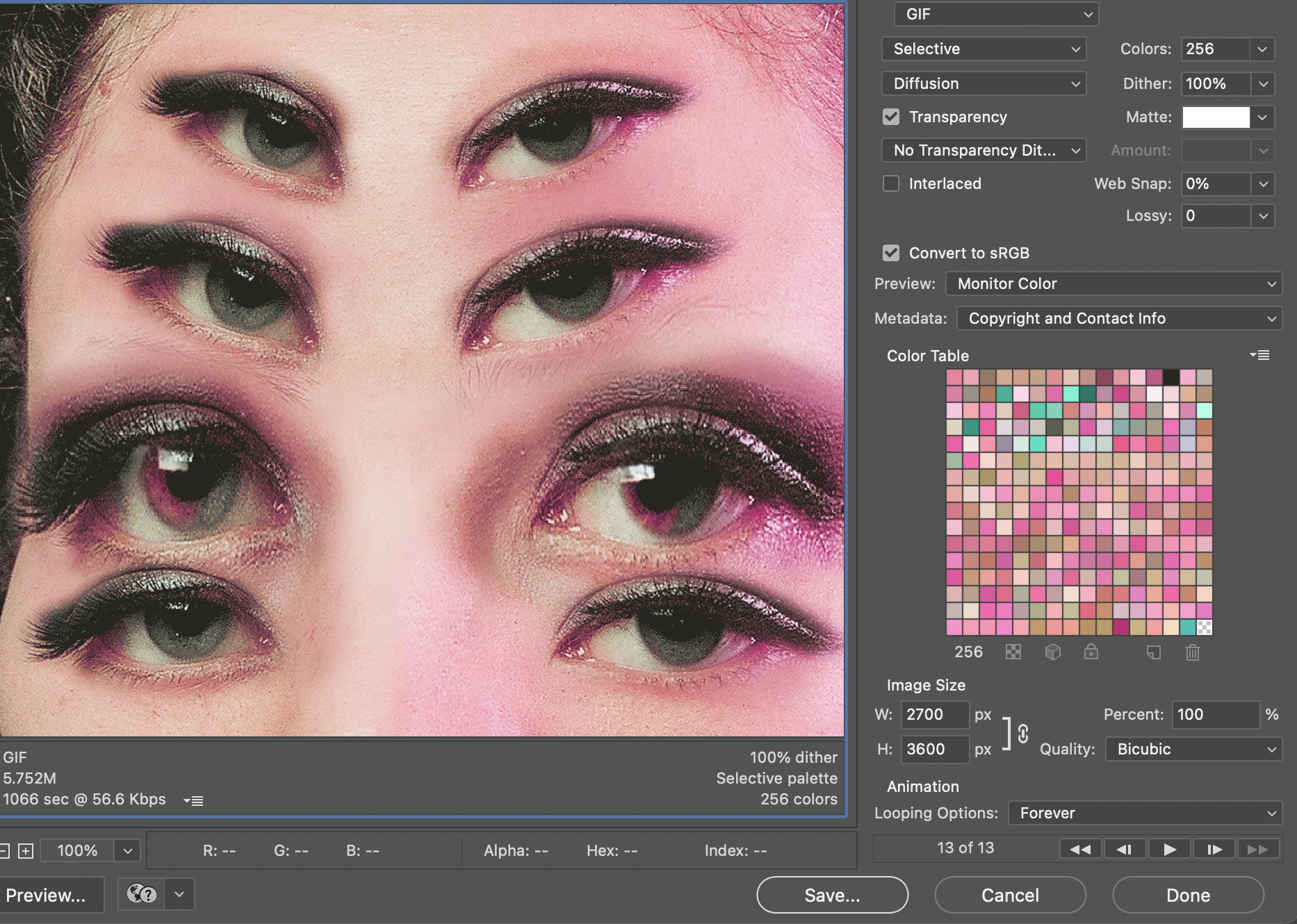Click the Colors field showing 256
This screenshot has height=924, width=1297.
(1215, 49)
